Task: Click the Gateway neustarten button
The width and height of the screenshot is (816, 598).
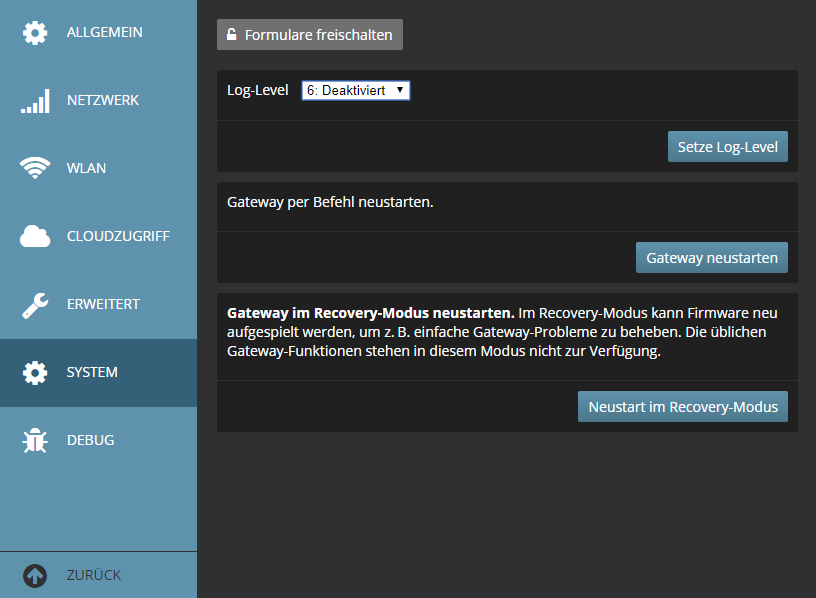Action: (711, 258)
